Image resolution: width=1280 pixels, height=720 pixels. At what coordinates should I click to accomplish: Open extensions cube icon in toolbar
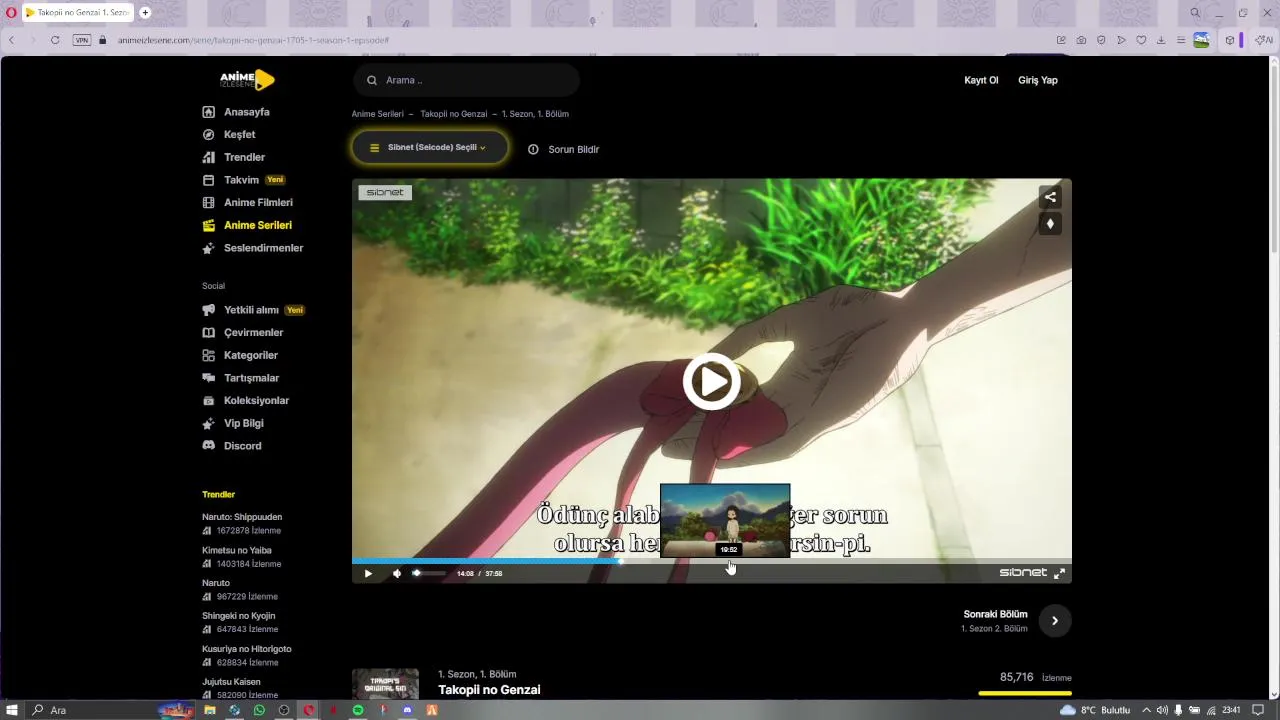point(1230,40)
